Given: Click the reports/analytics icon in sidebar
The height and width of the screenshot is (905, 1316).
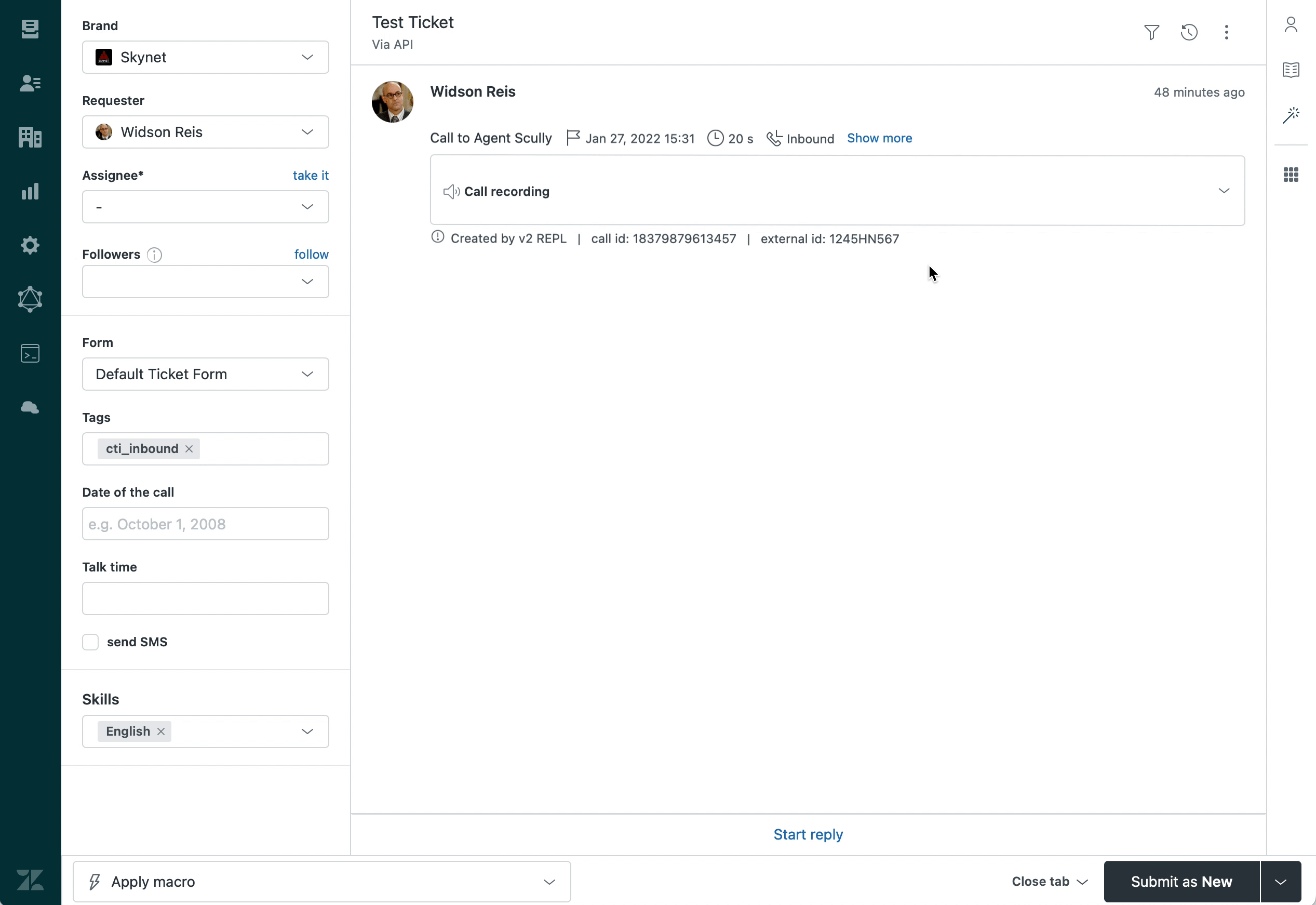Looking at the screenshot, I should [30, 190].
